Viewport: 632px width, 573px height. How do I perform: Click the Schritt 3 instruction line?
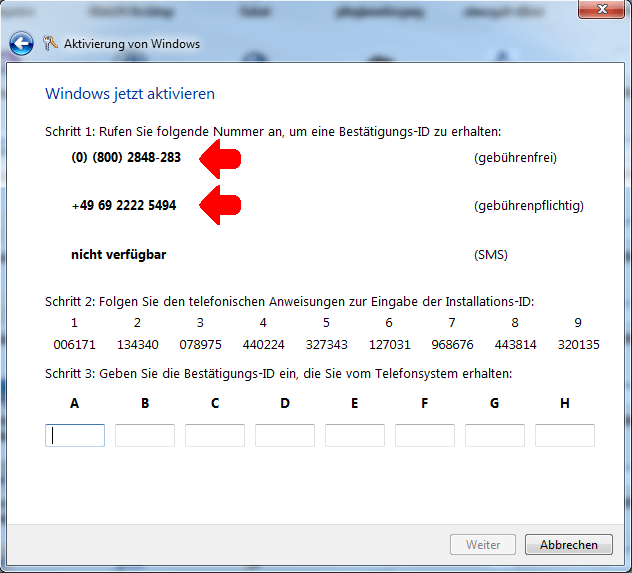click(x=279, y=374)
